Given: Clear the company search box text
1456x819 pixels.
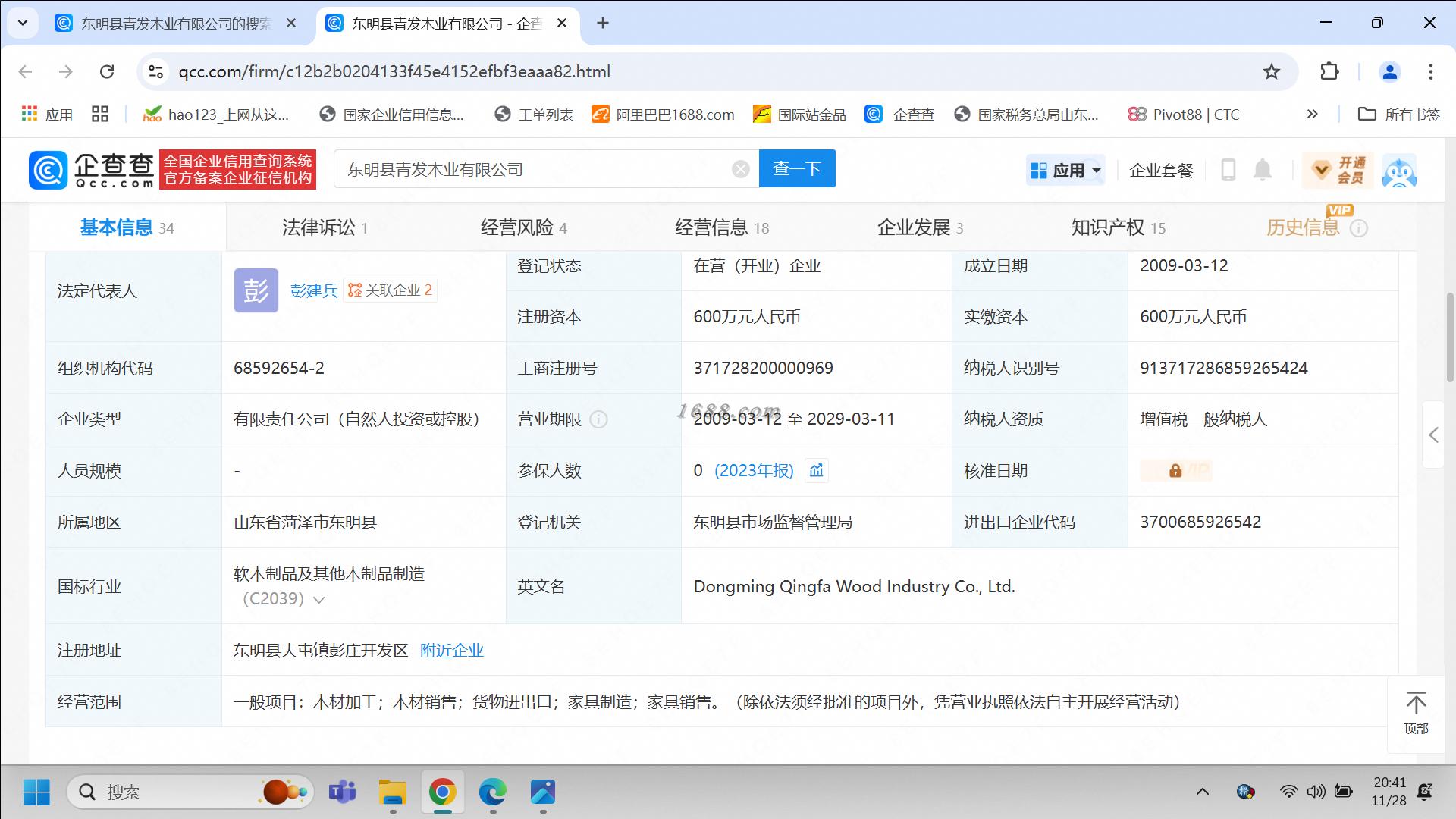Looking at the screenshot, I should pos(741,169).
